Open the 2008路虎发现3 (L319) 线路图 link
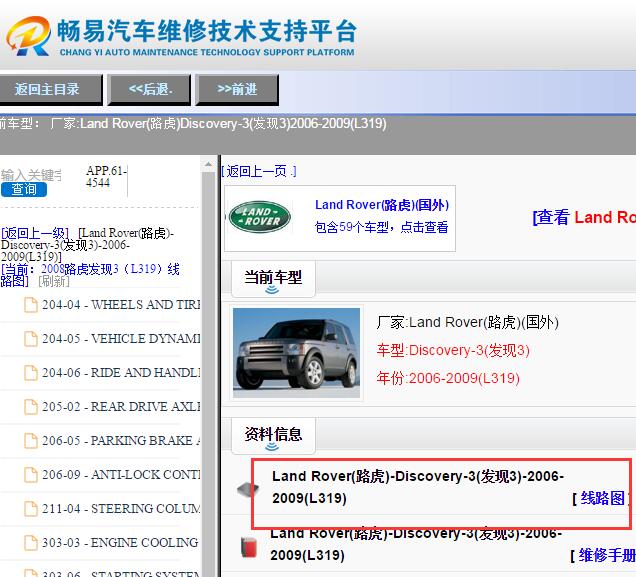 90,275
